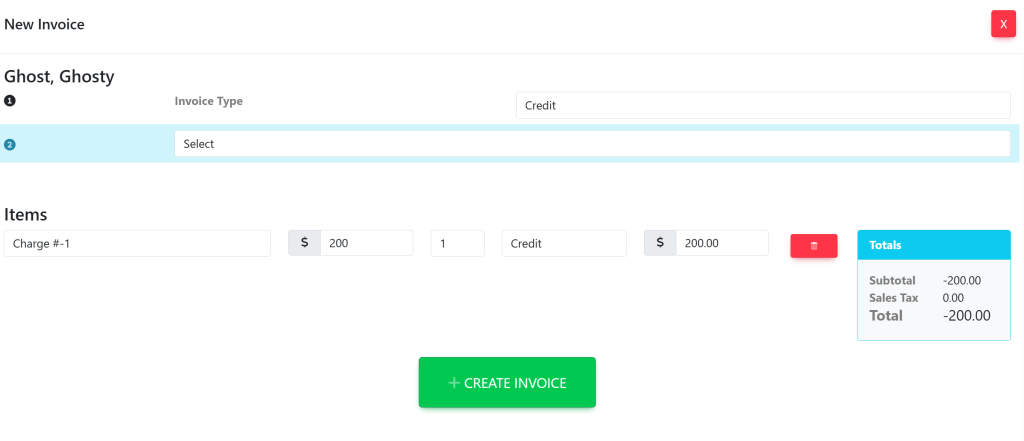Open the Invoice Type dropdown showing Credit
The image size is (1024, 441).
coord(763,105)
